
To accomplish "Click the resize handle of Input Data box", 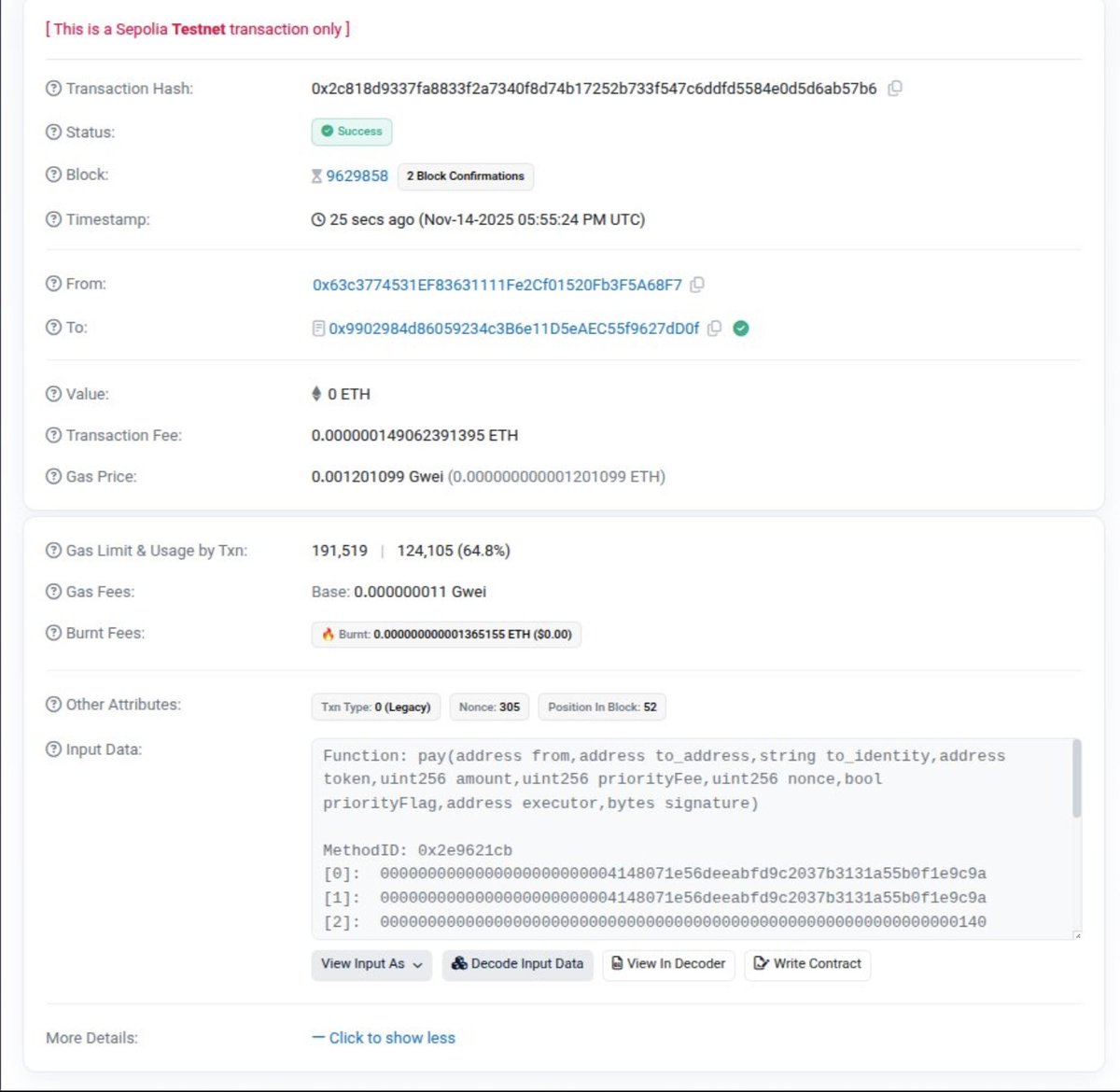I will click(1077, 934).
